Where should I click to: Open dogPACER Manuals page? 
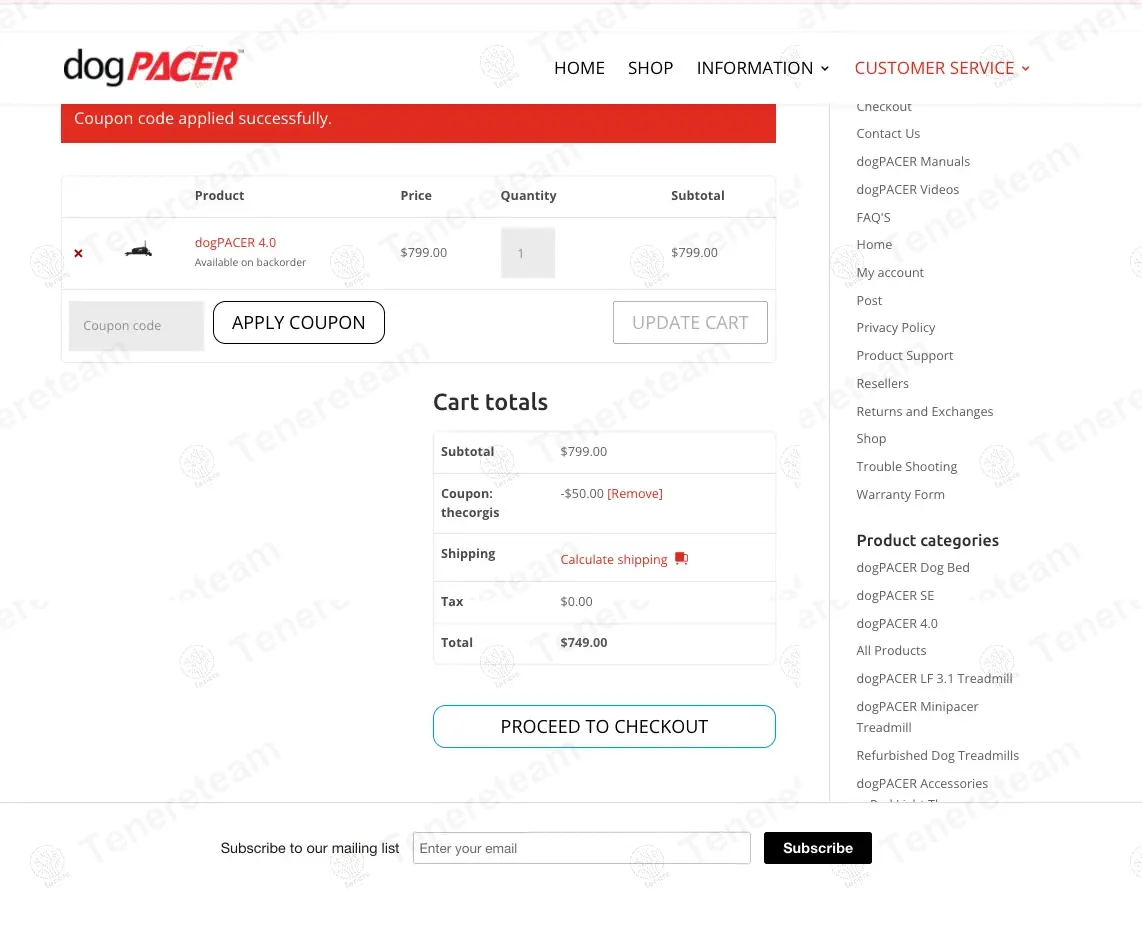click(x=913, y=161)
